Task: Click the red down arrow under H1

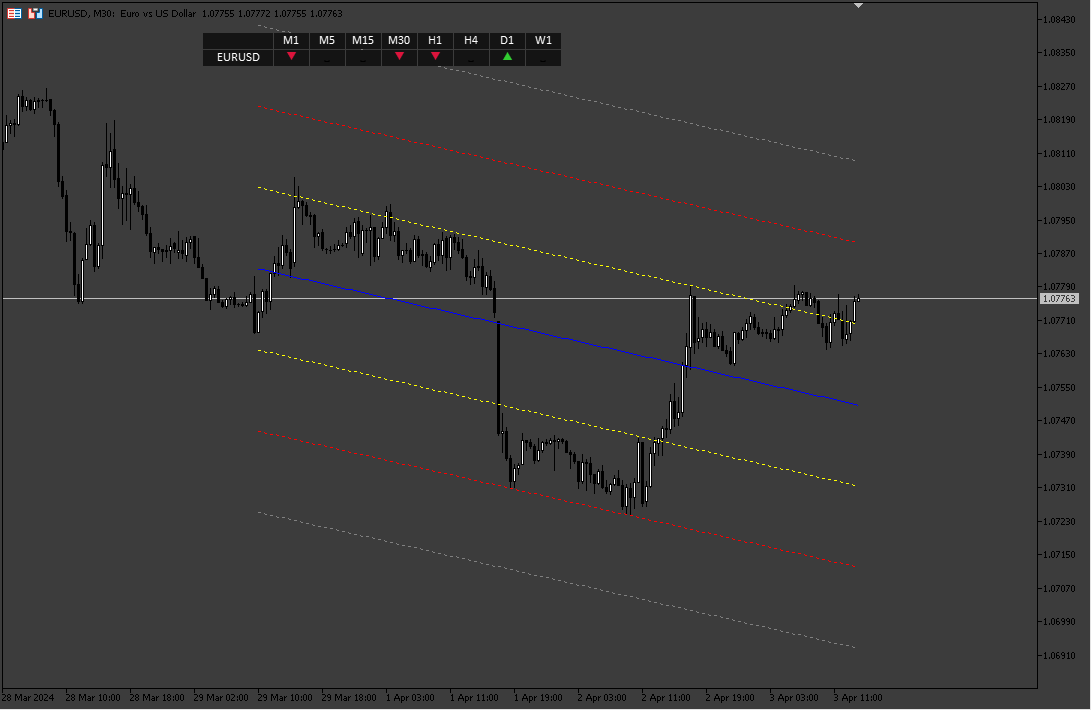Action: (435, 56)
